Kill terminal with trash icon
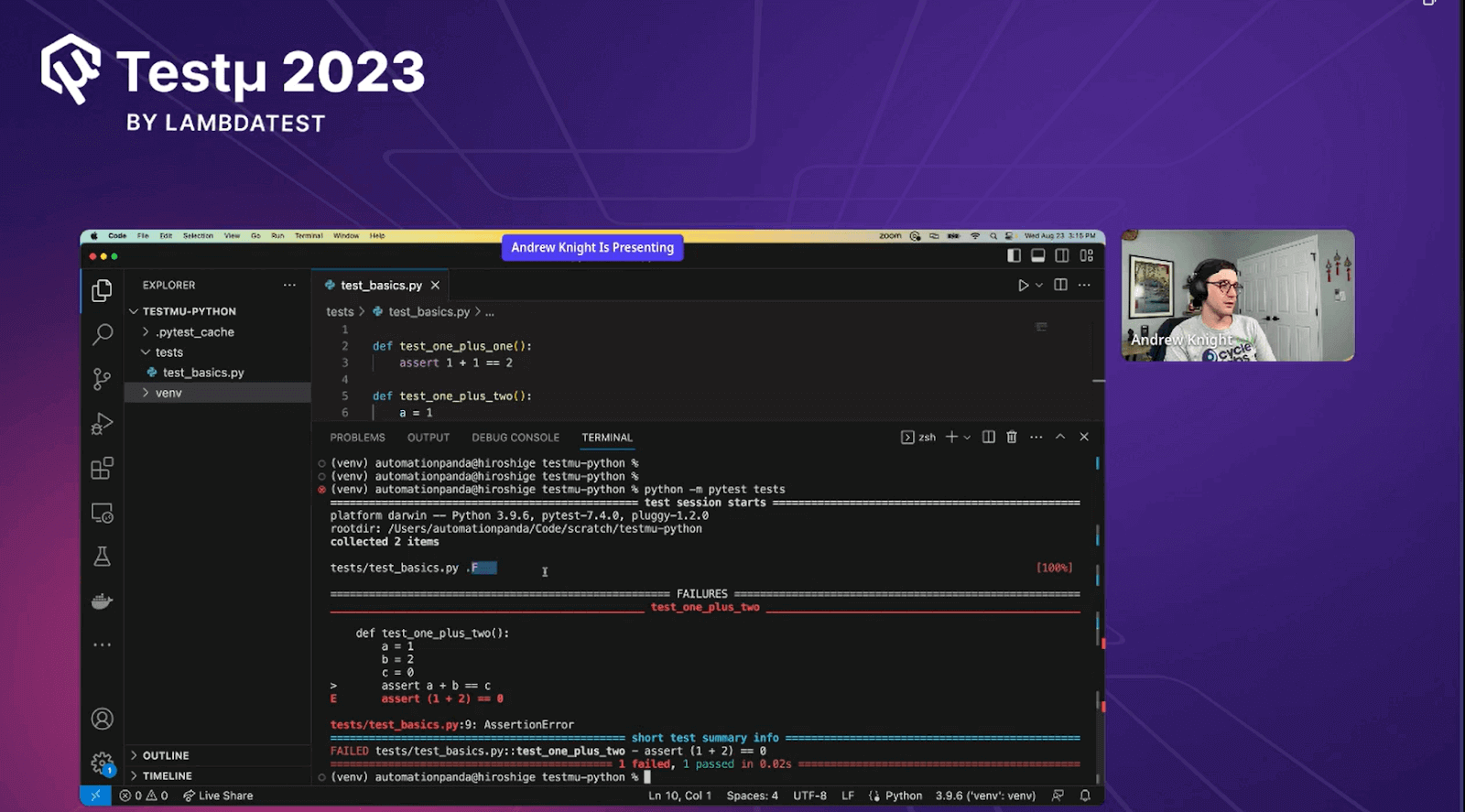 (1012, 437)
